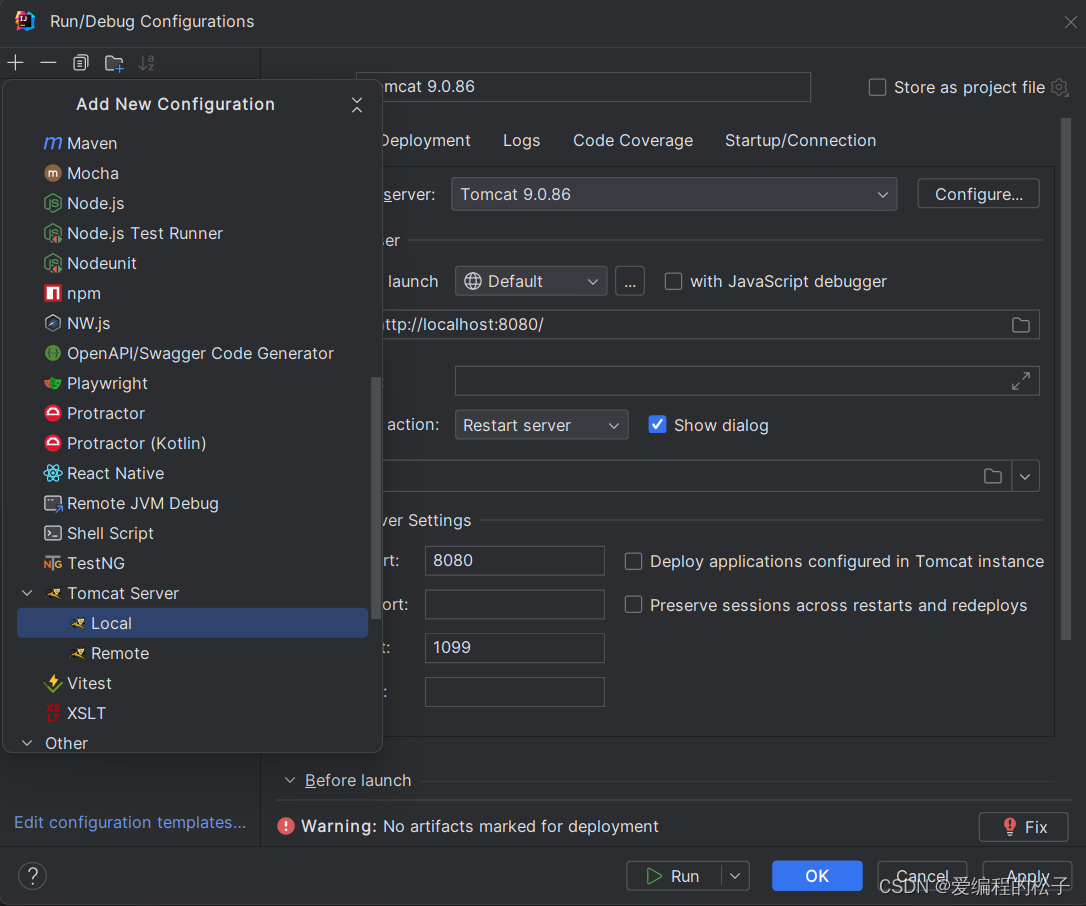Enable with JavaScript debugger checkbox

coord(673,281)
